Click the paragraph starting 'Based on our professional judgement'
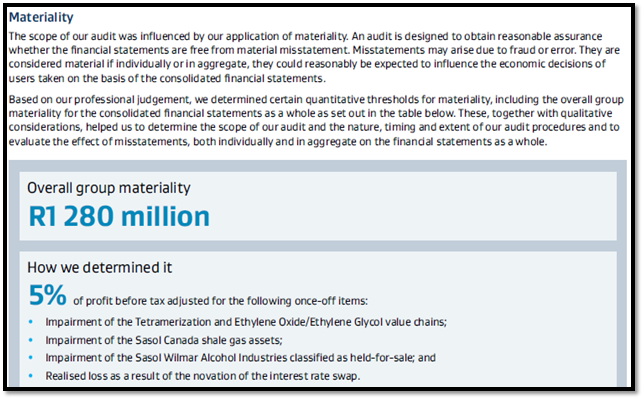The image size is (644, 400). tap(316, 120)
